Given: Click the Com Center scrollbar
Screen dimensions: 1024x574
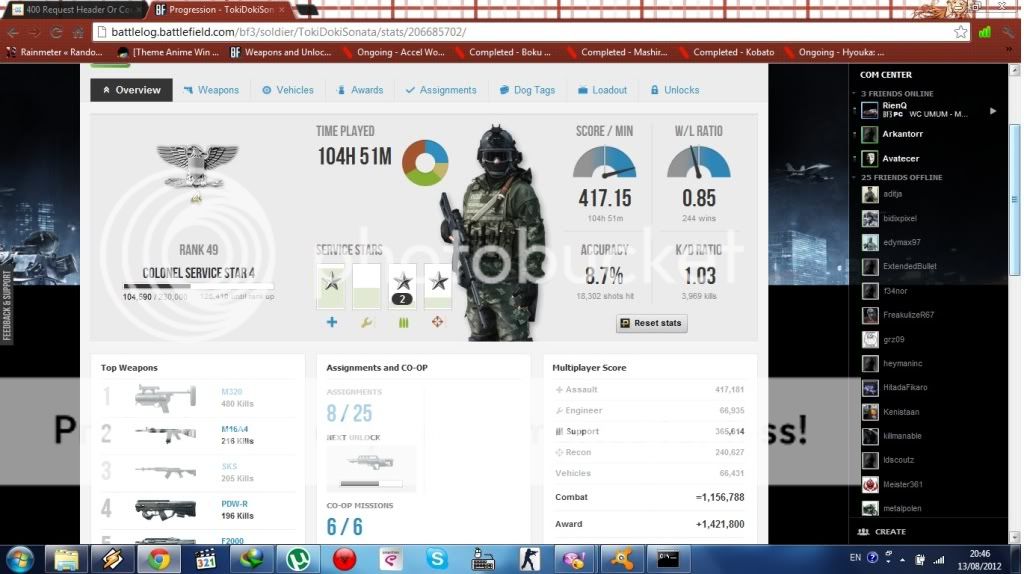Looking at the screenshot, I should pos(1016,201).
